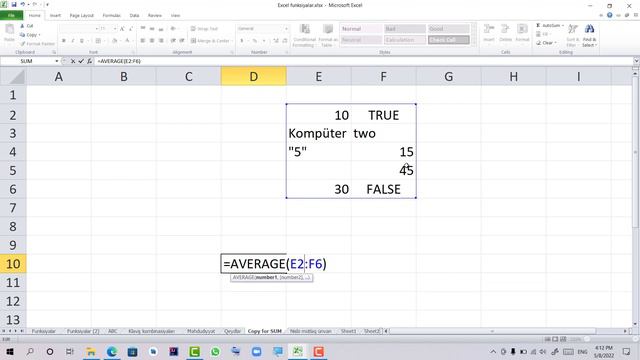The height and width of the screenshot is (360, 640).
Task: Open Conditional Formatting menu
Action: click(304, 35)
